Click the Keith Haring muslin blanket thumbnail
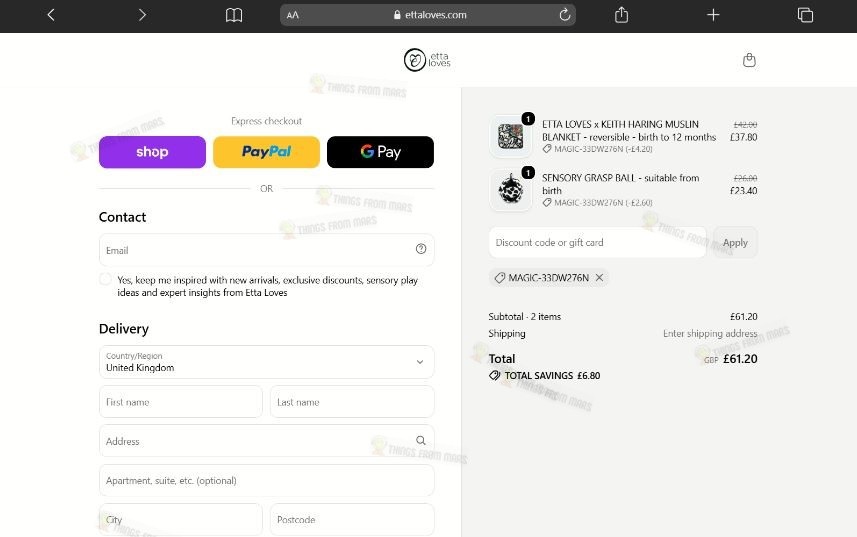Screen dimensions: 857x537 tap(510, 137)
